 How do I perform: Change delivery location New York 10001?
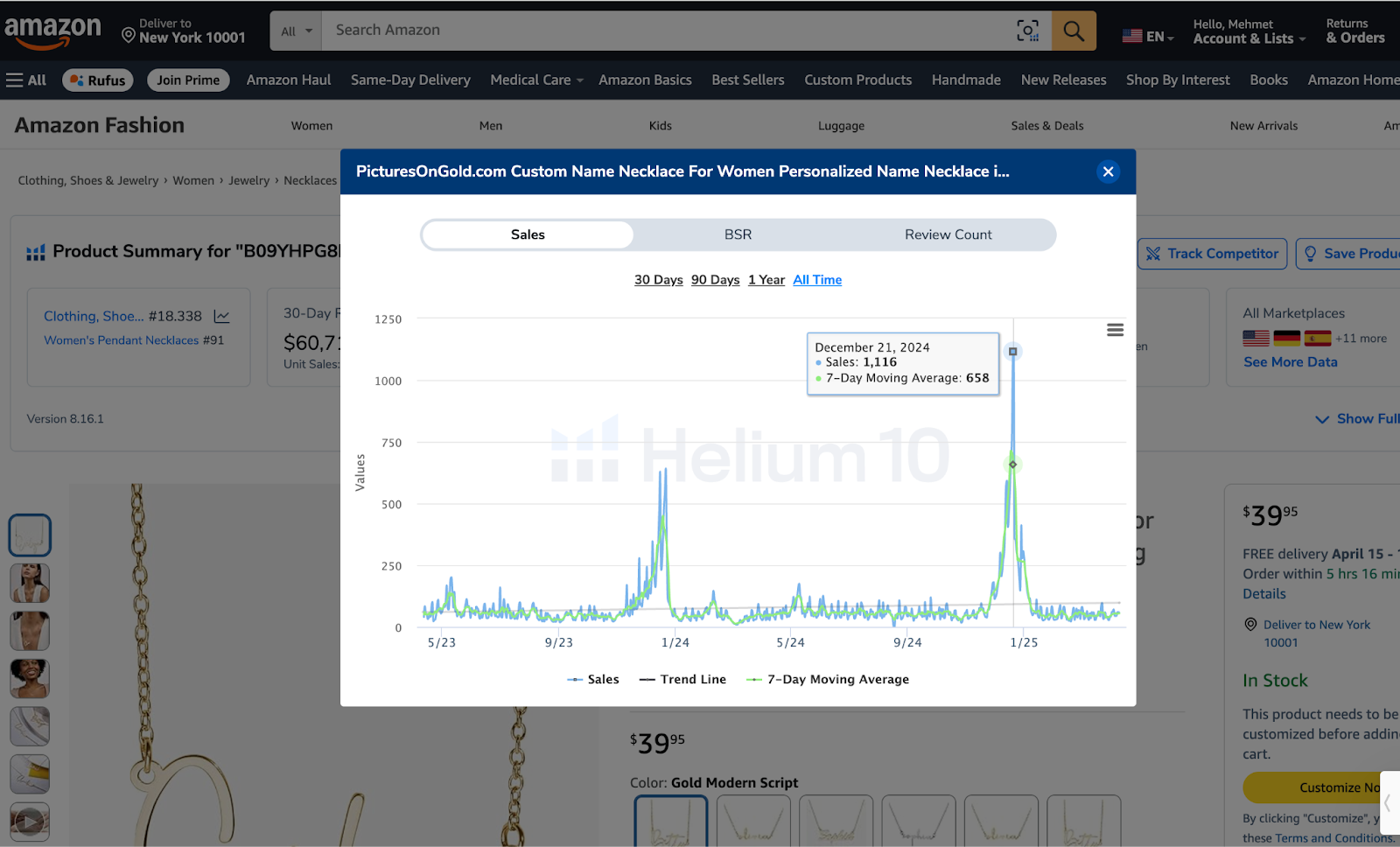click(x=184, y=31)
